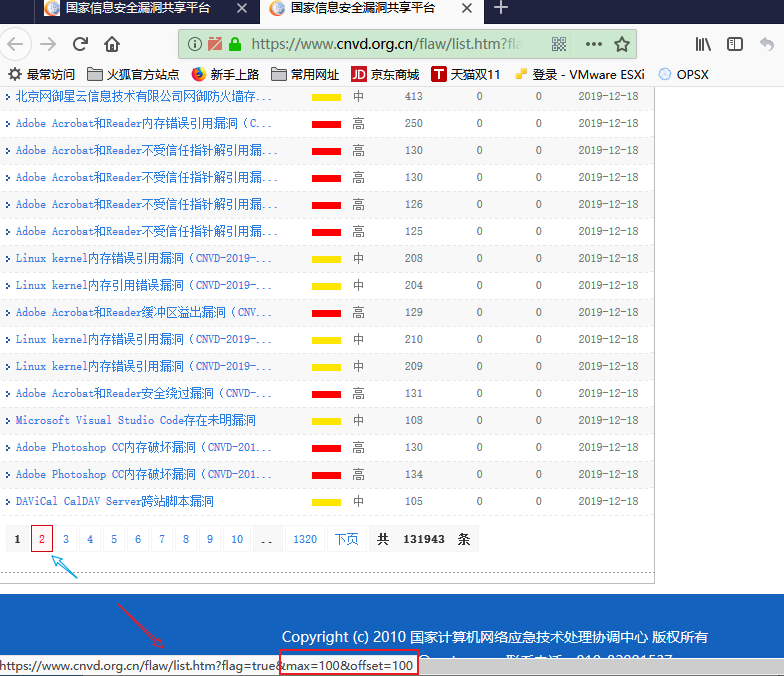Close the active 国家信息安全漏洞共享平台 tab
Screen dimensions: 784x676
(x=466, y=8)
